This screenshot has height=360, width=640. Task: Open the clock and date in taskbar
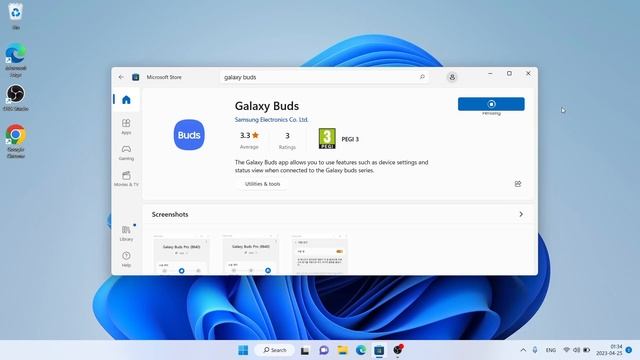610,350
